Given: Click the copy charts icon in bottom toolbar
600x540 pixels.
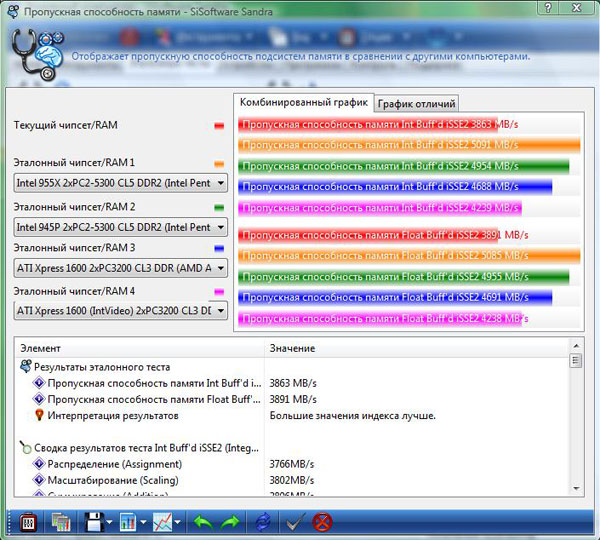Looking at the screenshot, I should click(61, 522).
